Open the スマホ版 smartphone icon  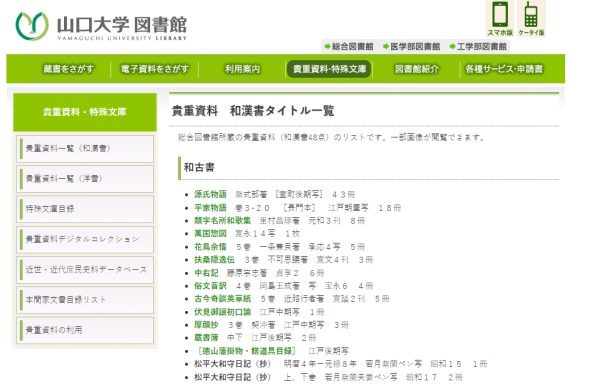[500, 19]
